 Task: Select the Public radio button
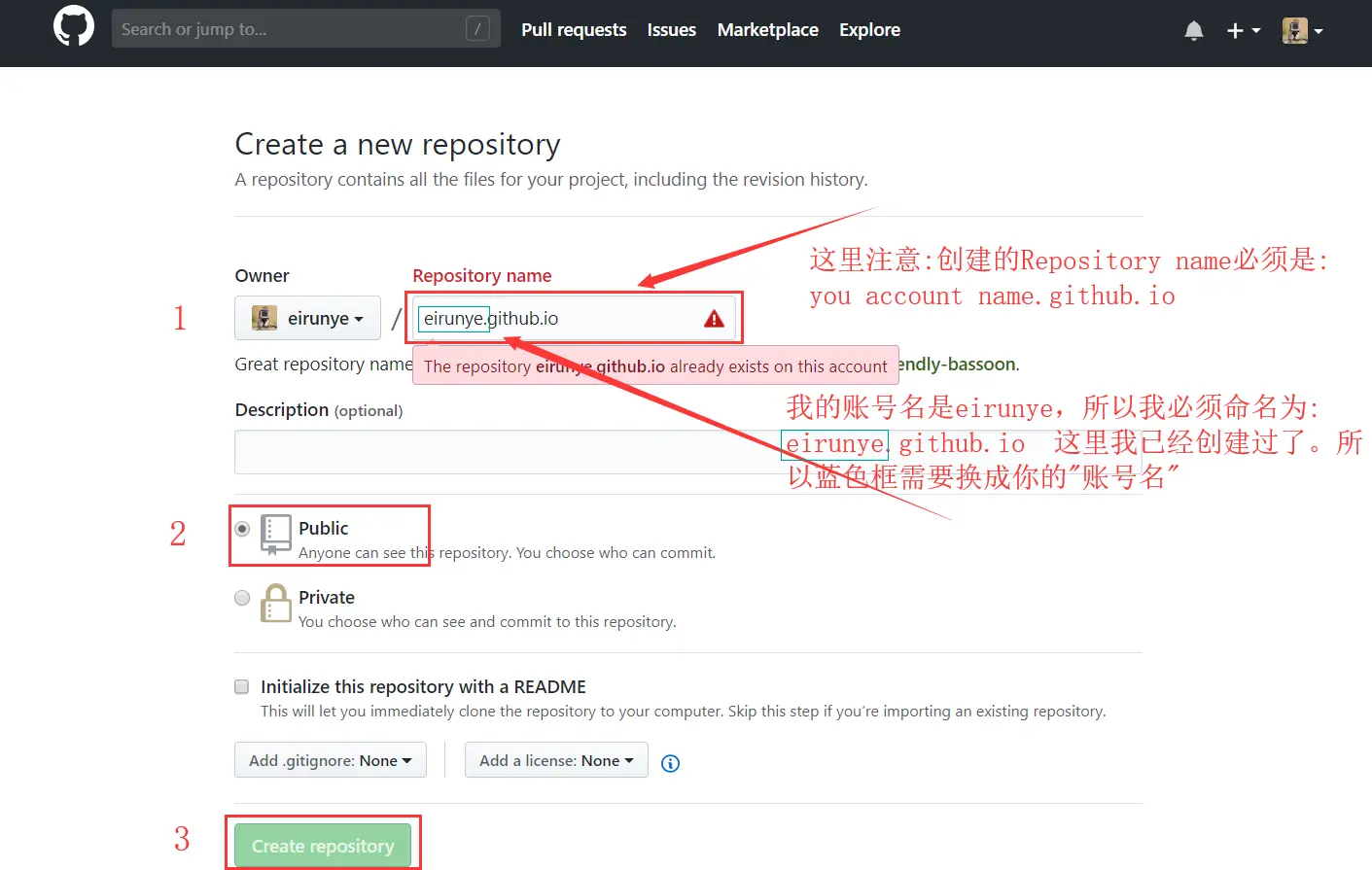click(x=242, y=529)
